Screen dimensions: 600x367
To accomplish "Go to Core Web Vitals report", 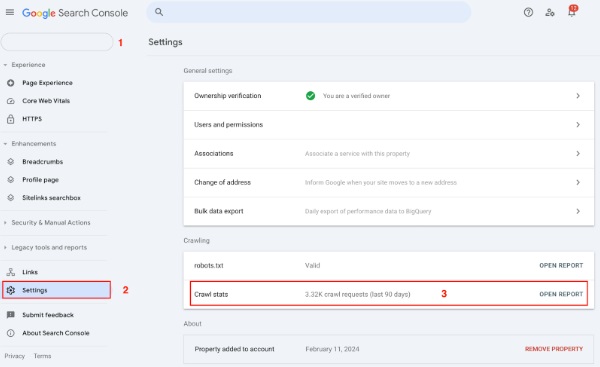I will coord(46,101).
